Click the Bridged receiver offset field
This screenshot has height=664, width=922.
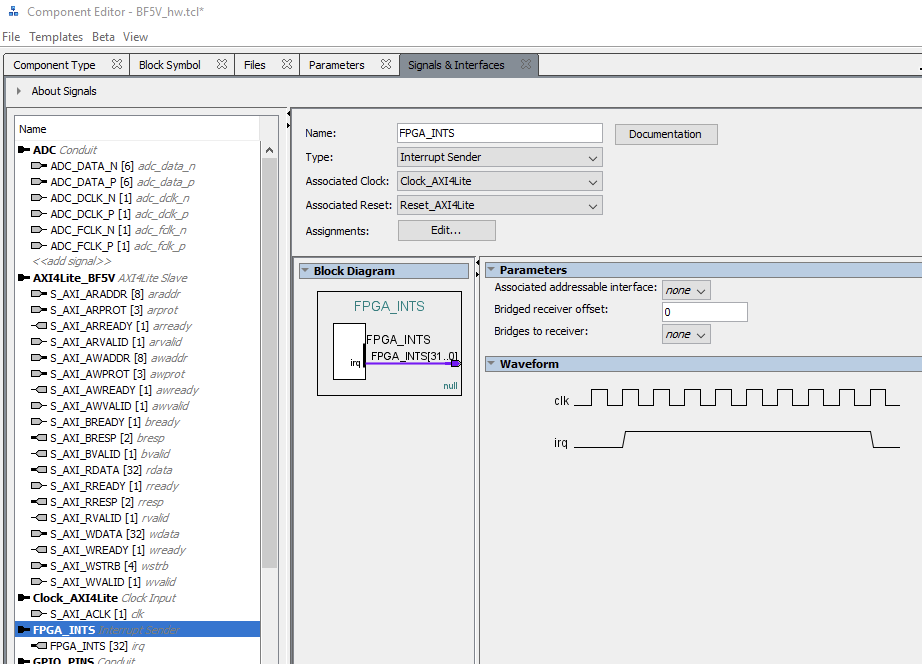coord(704,312)
